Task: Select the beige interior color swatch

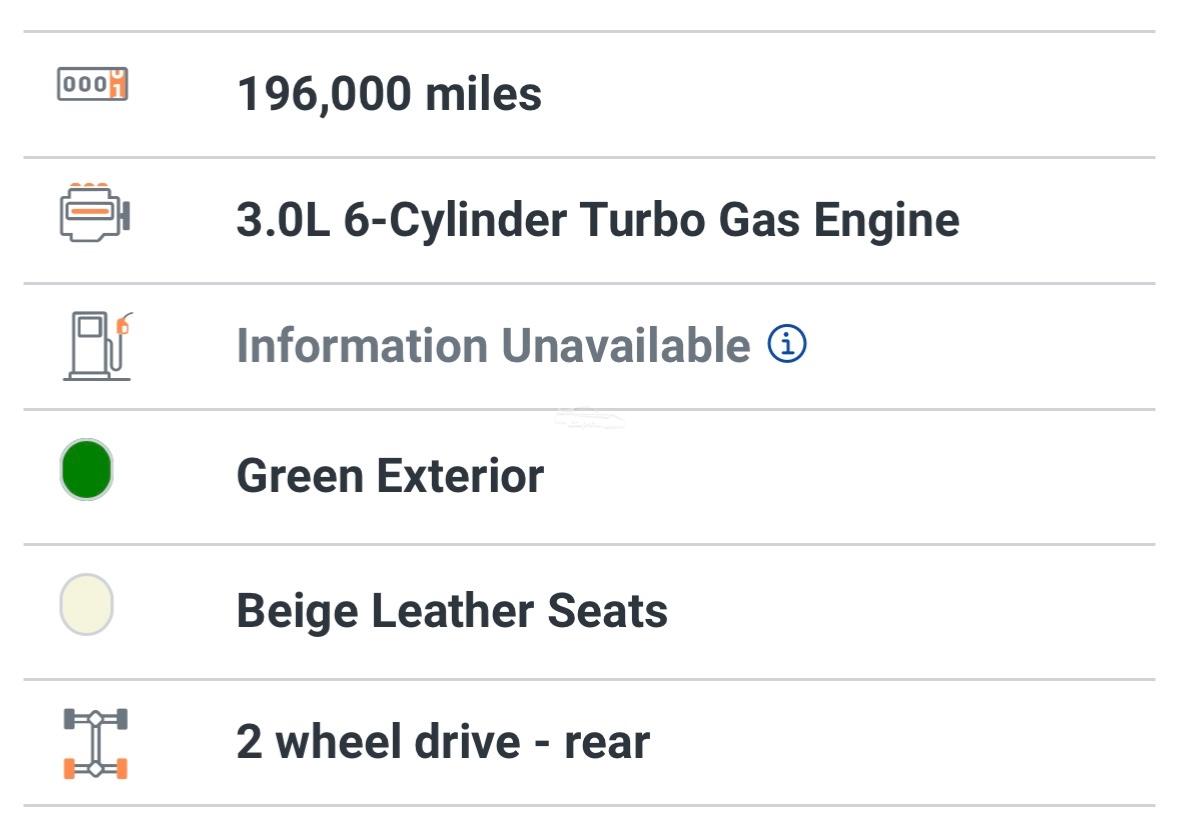Action: (86, 605)
